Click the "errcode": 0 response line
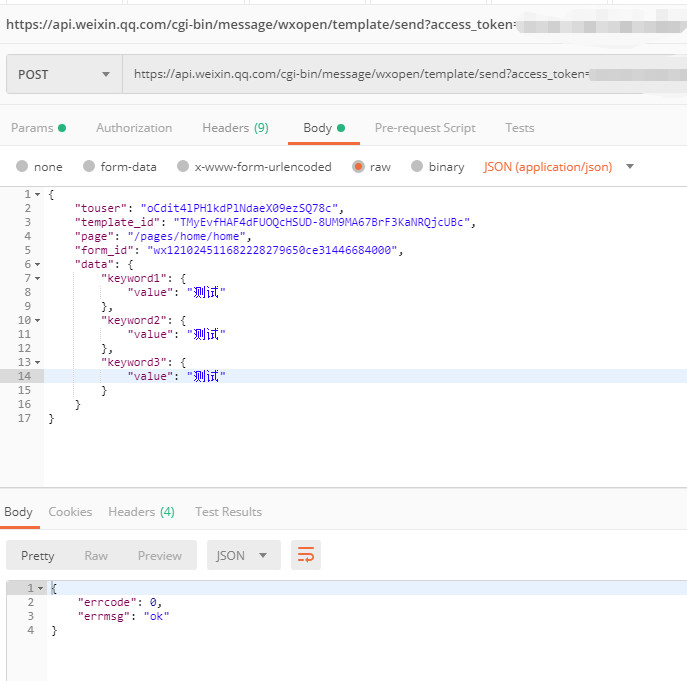This screenshot has width=687, height=681. pos(120,602)
